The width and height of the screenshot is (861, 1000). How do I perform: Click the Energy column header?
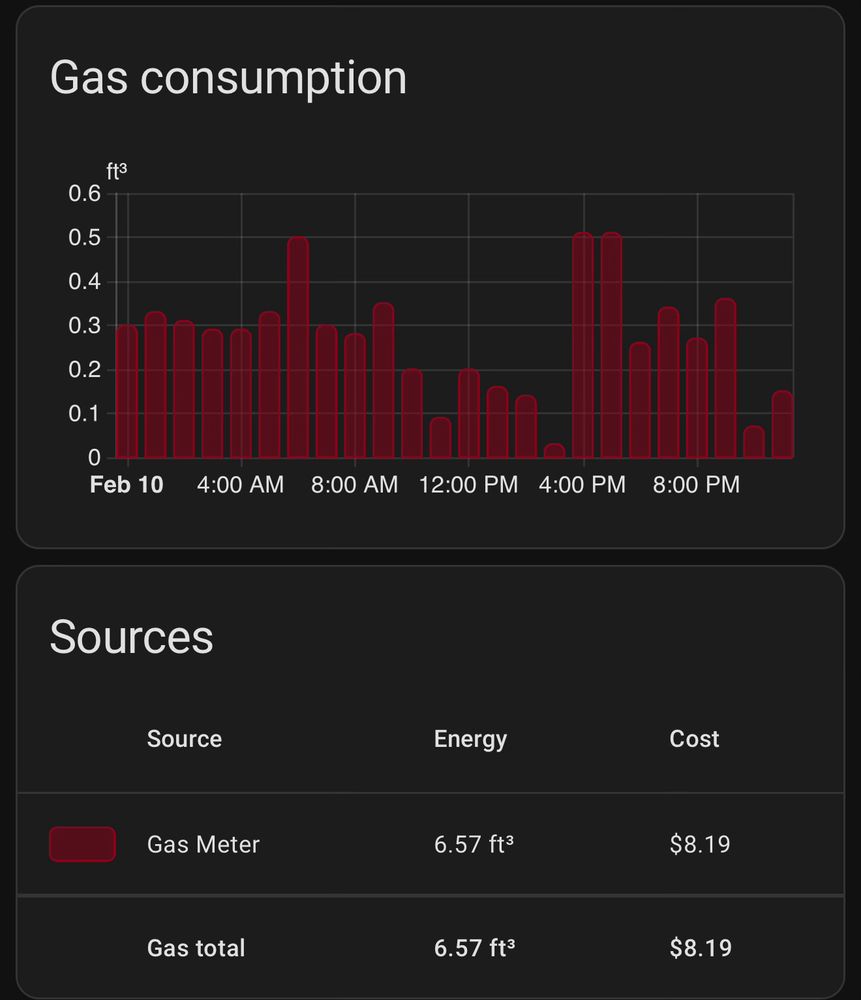pyautogui.click(x=470, y=739)
